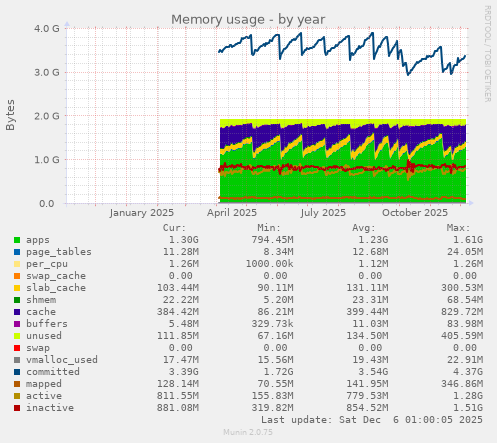Click the 'April 2025' axis label
The height and width of the screenshot is (443, 497).
(x=232, y=213)
